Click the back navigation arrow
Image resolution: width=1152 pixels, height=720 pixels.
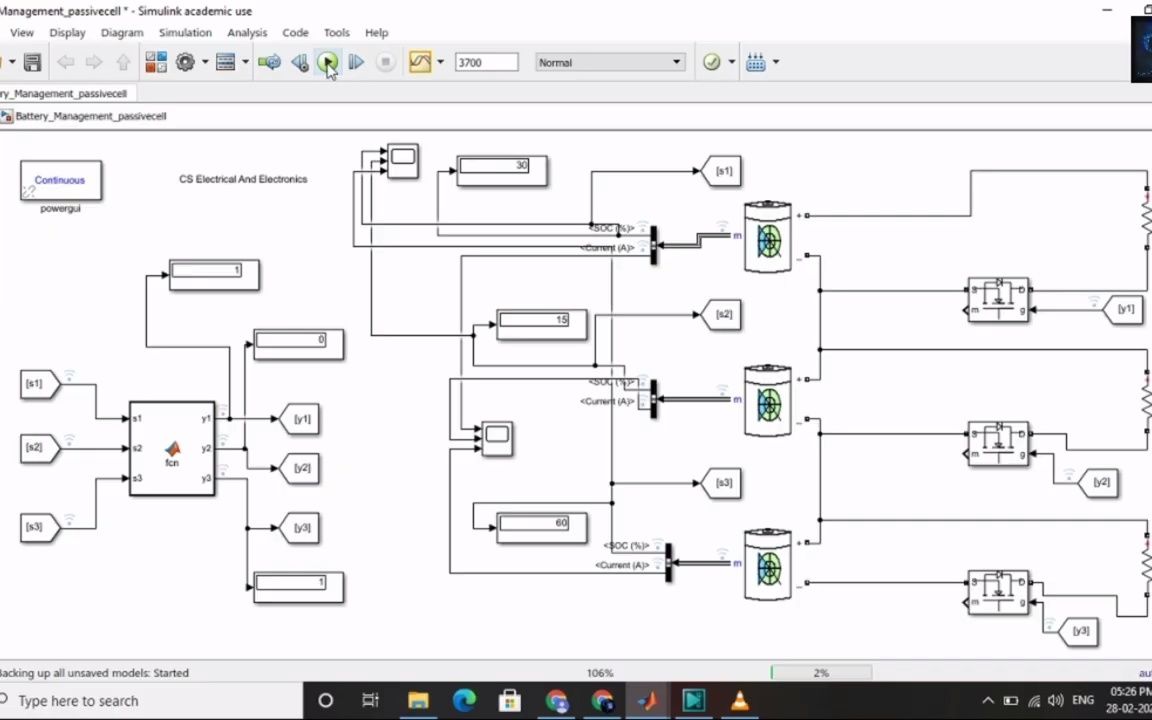point(65,62)
